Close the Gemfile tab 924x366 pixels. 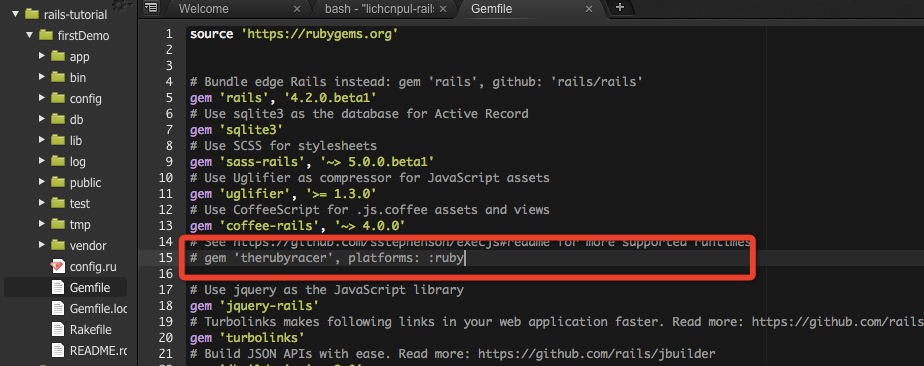[x=589, y=9]
